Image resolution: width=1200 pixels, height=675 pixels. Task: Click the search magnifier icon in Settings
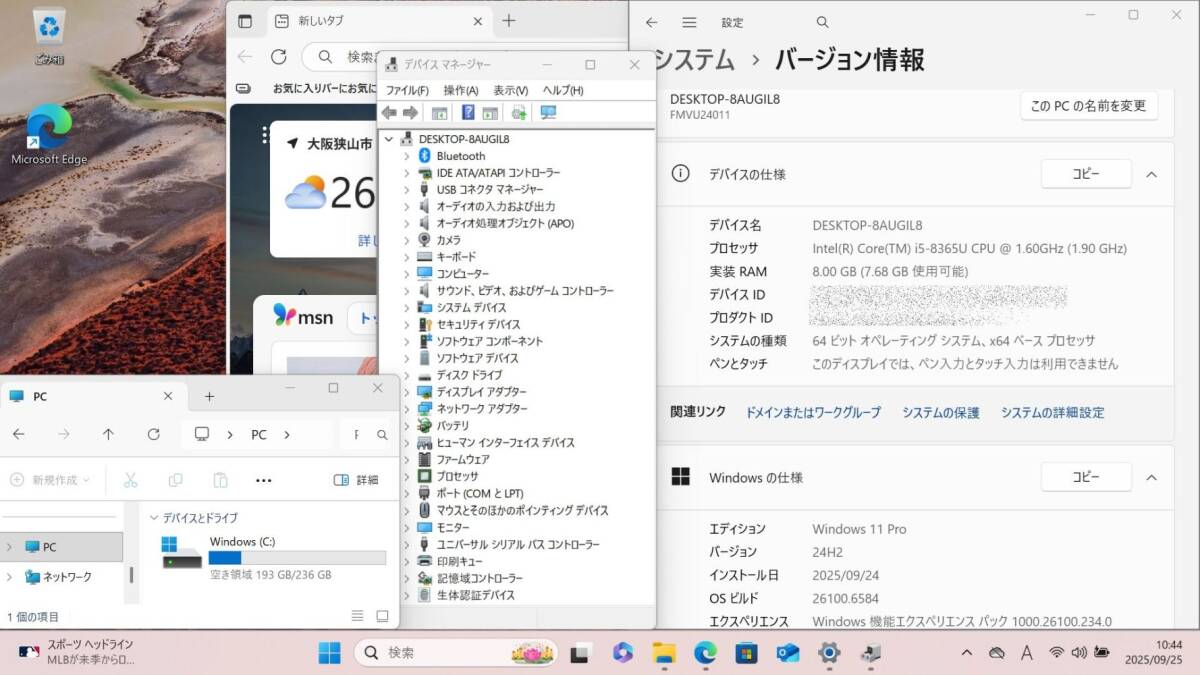point(822,22)
